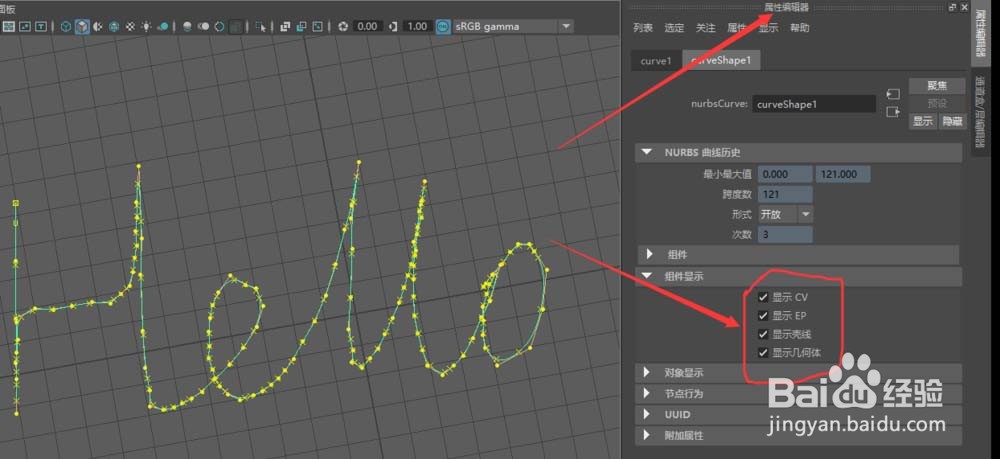Click the first grid icon on viewport toolbar
The width and height of the screenshot is (1000, 459).
pos(9,27)
